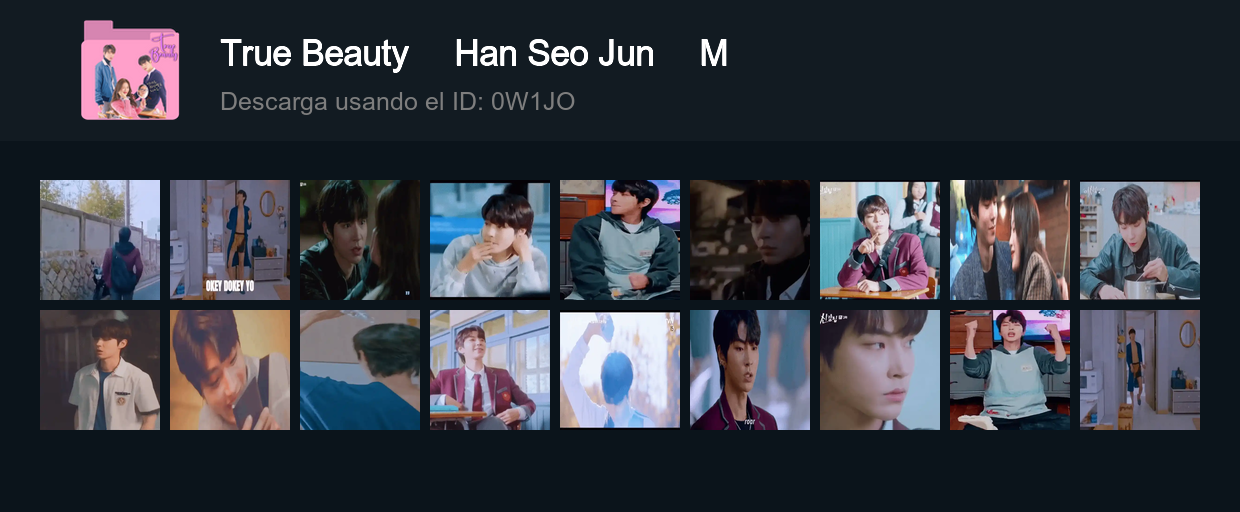Open thumbnail of couple facing each other in dark
This screenshot has width=1240, height=512.
[360, 240]
